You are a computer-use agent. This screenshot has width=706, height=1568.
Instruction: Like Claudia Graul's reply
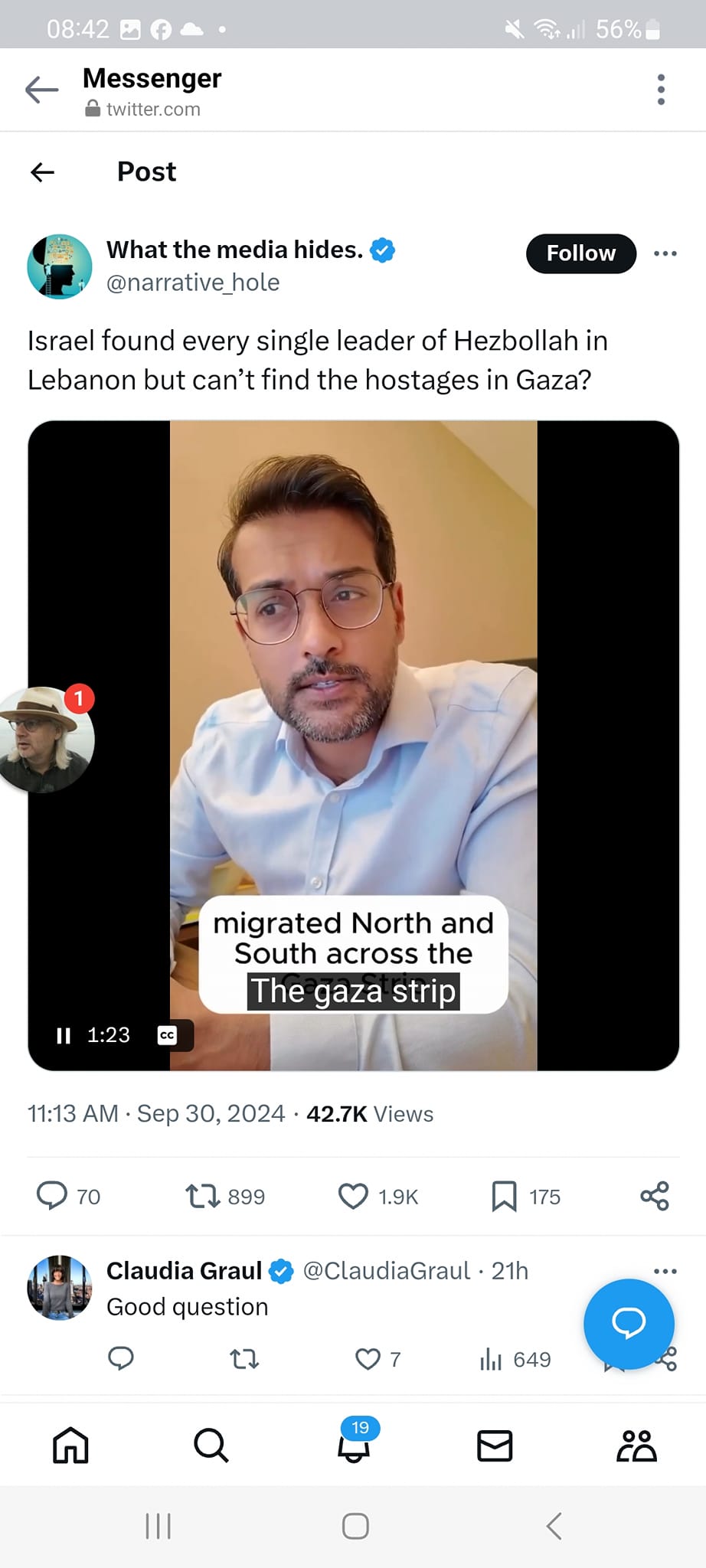[368, 1359]
